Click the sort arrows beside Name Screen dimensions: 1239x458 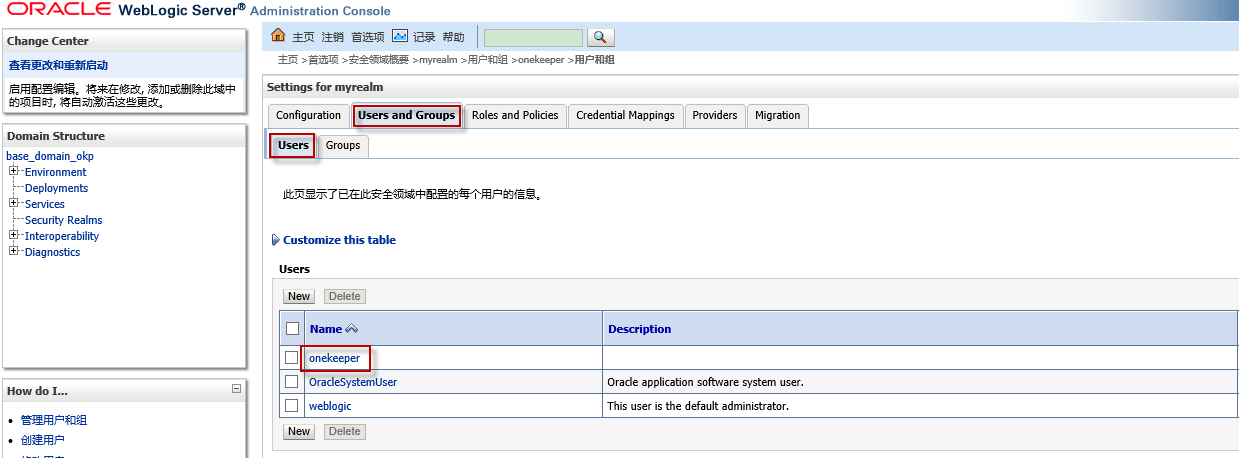pyautogui.click(x=351, y=329)
